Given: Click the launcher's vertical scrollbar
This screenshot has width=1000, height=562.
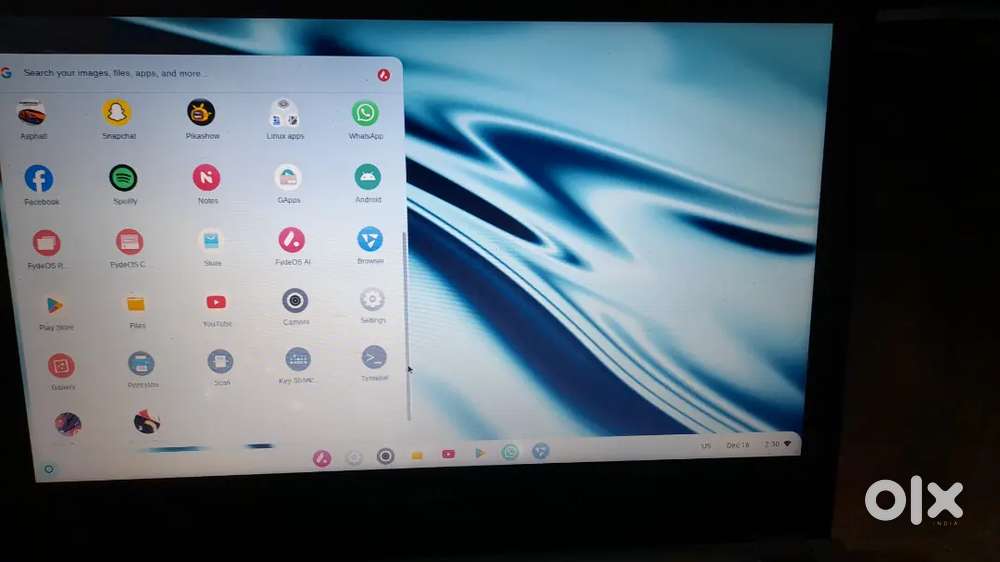Looking at the screenshot, I should click(x=405, y=300).
